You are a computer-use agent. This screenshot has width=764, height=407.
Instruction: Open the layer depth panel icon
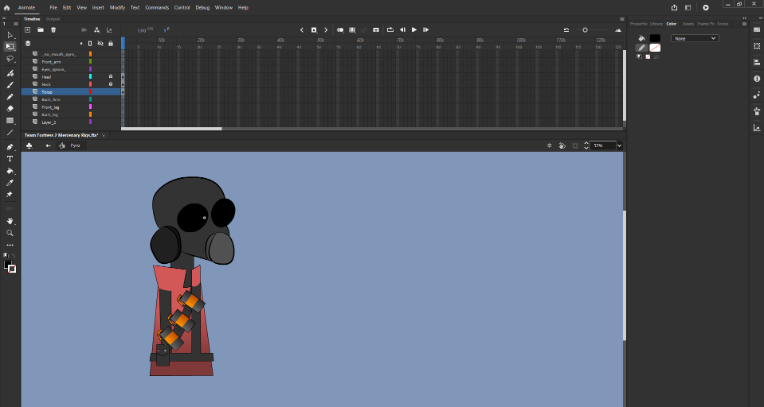pos(109,30)
